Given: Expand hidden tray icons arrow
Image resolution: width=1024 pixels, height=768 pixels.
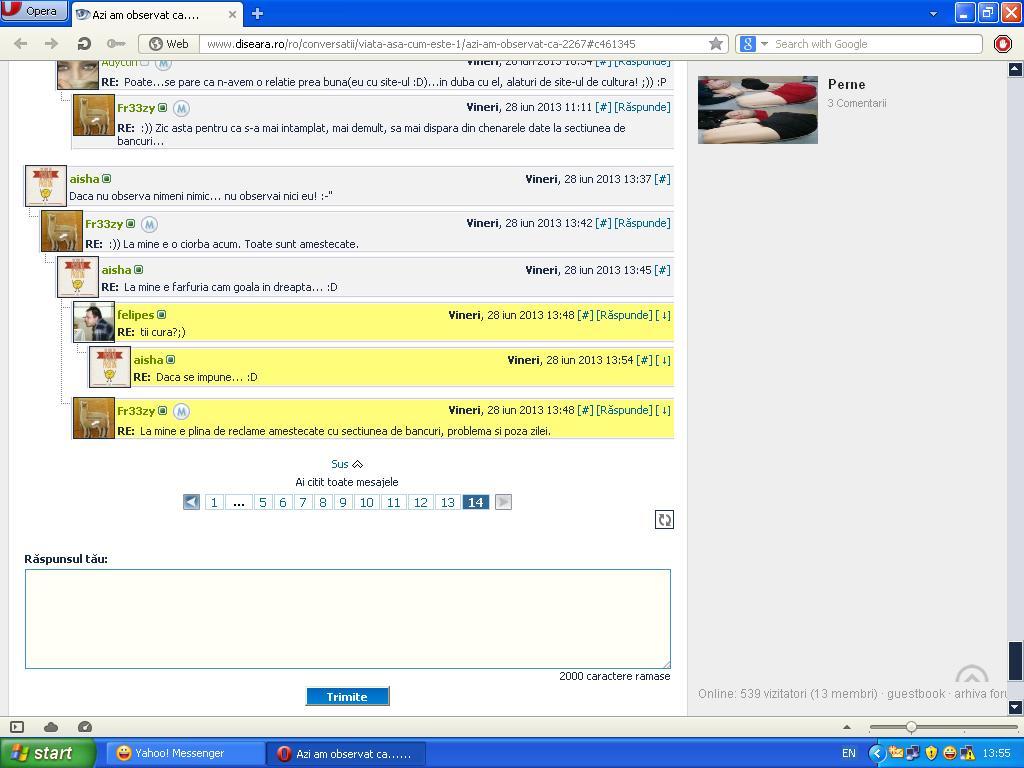Looking at the screenshot, I should pyautogui.click(x=877, y=753).
